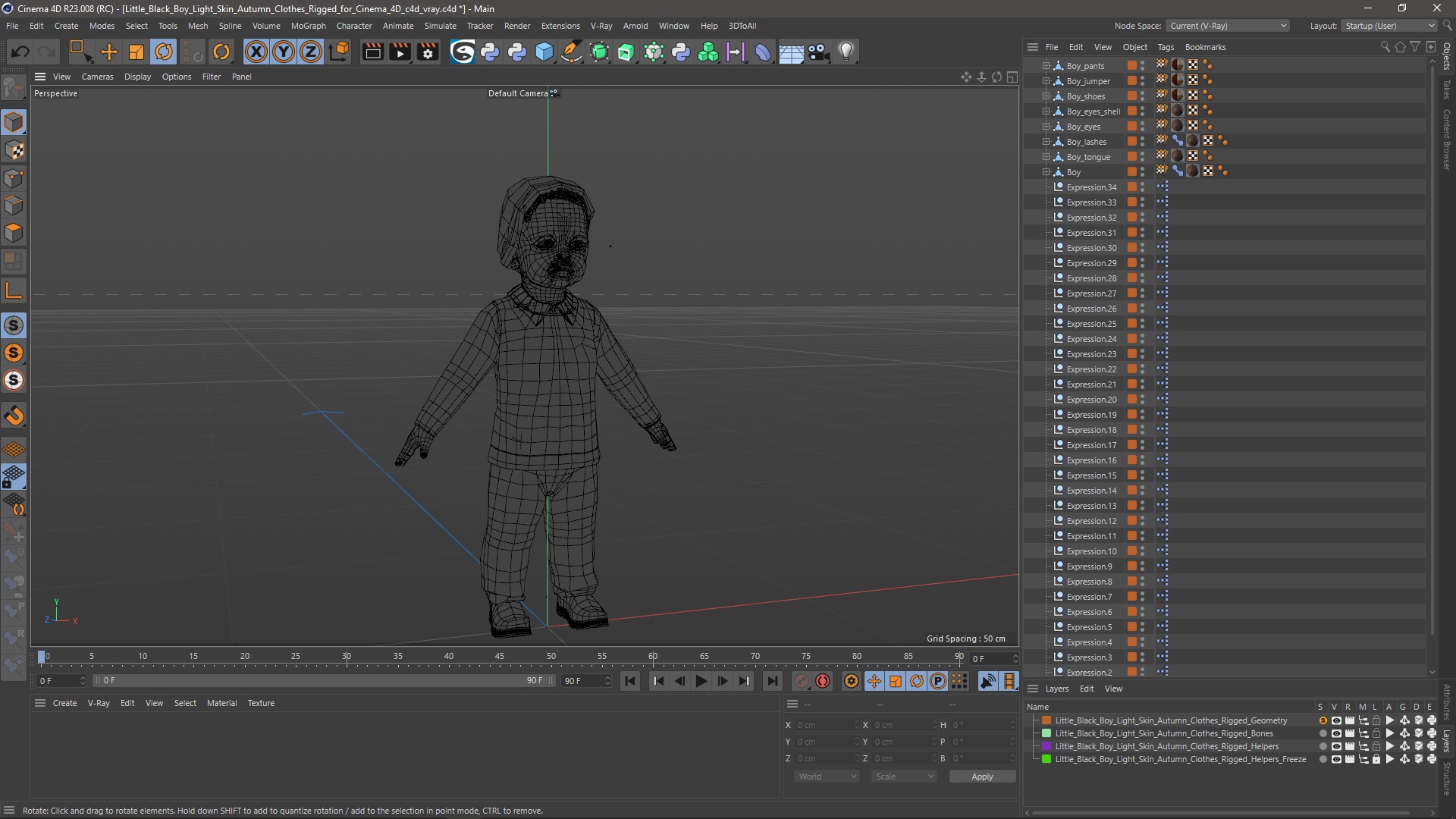
Task: Go to end of animation
Action: (x=772, y=681)
